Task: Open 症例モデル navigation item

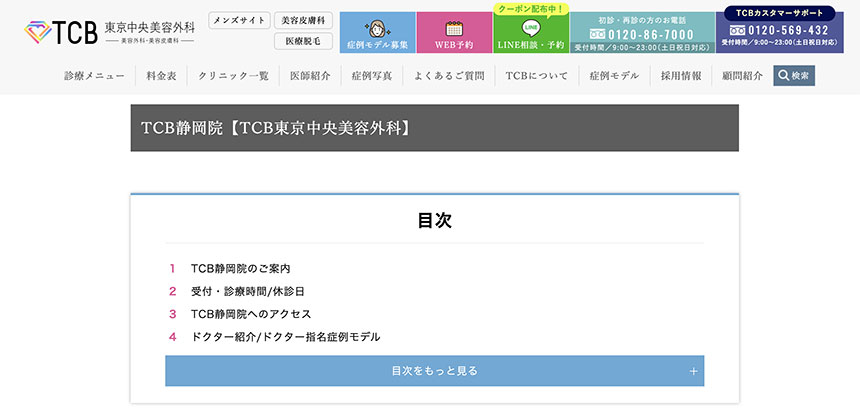Action: tap(614, 76)
